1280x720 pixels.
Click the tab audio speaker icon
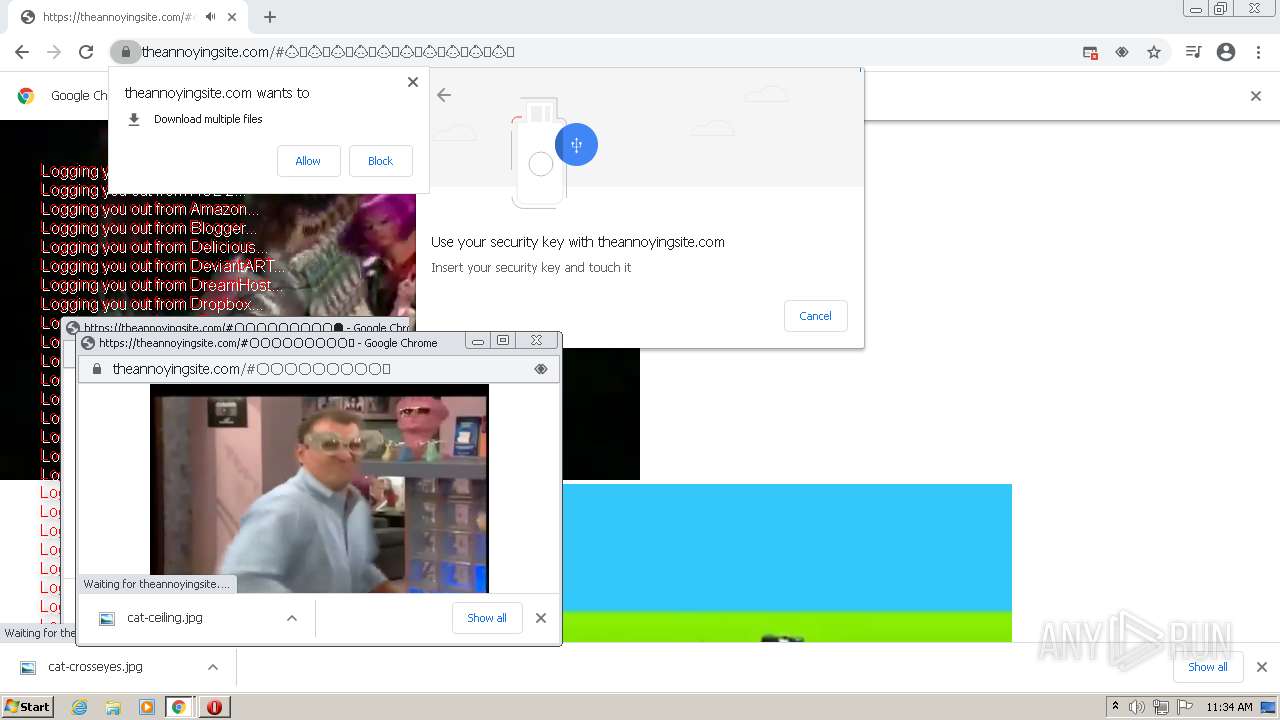tap(211, 17)
